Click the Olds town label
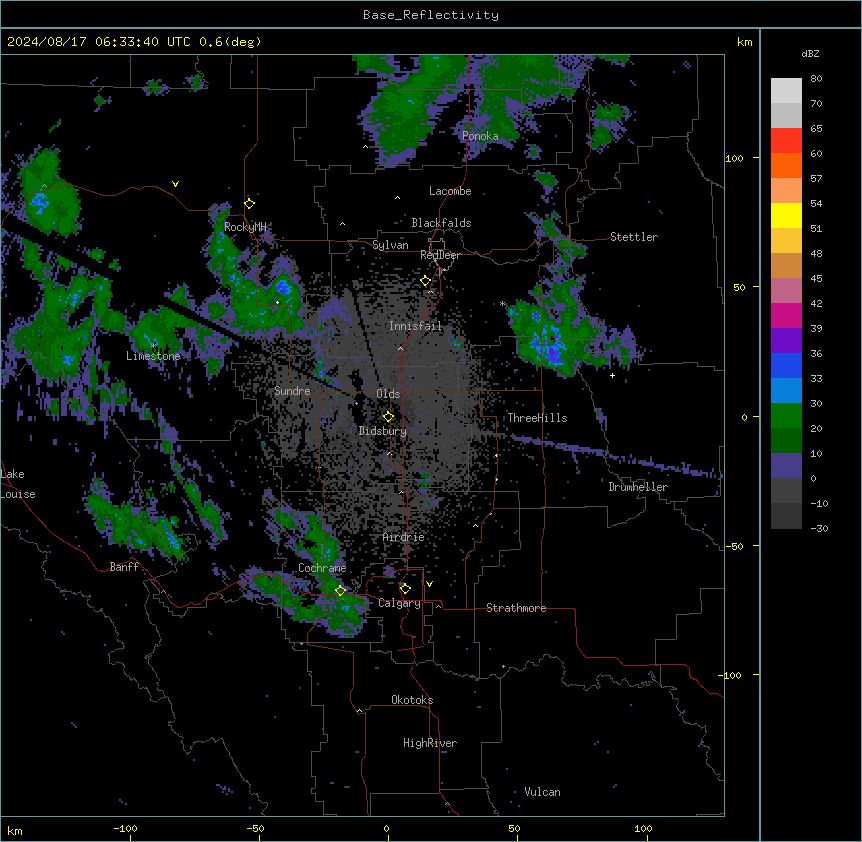Image resolution: width=862 pixels, height=842 pixels. [388, 394]
